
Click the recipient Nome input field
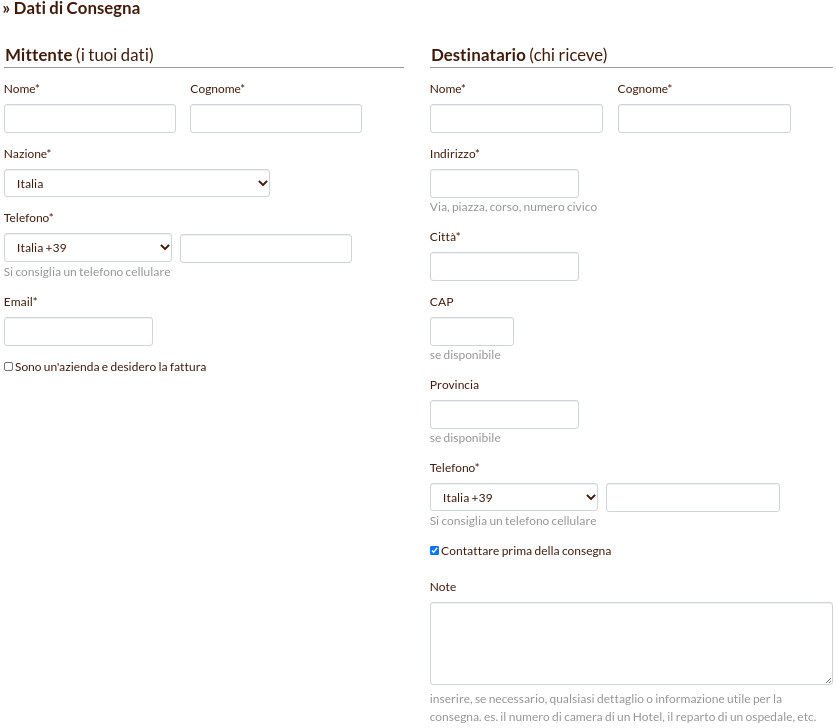(x=516, y=118)
